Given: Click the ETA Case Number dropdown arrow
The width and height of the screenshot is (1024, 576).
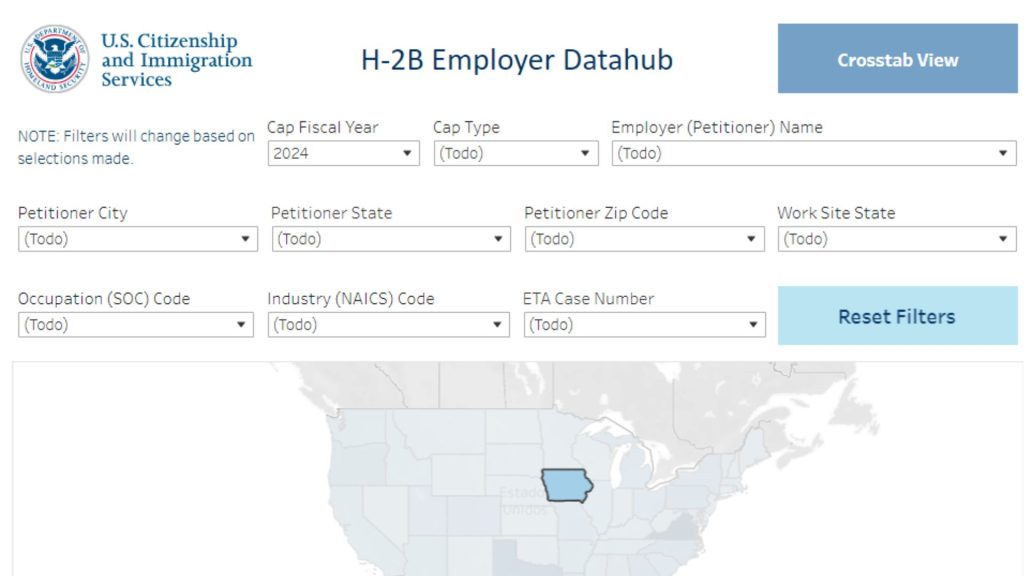Looking at the screenshot, I should pos(753,325).
